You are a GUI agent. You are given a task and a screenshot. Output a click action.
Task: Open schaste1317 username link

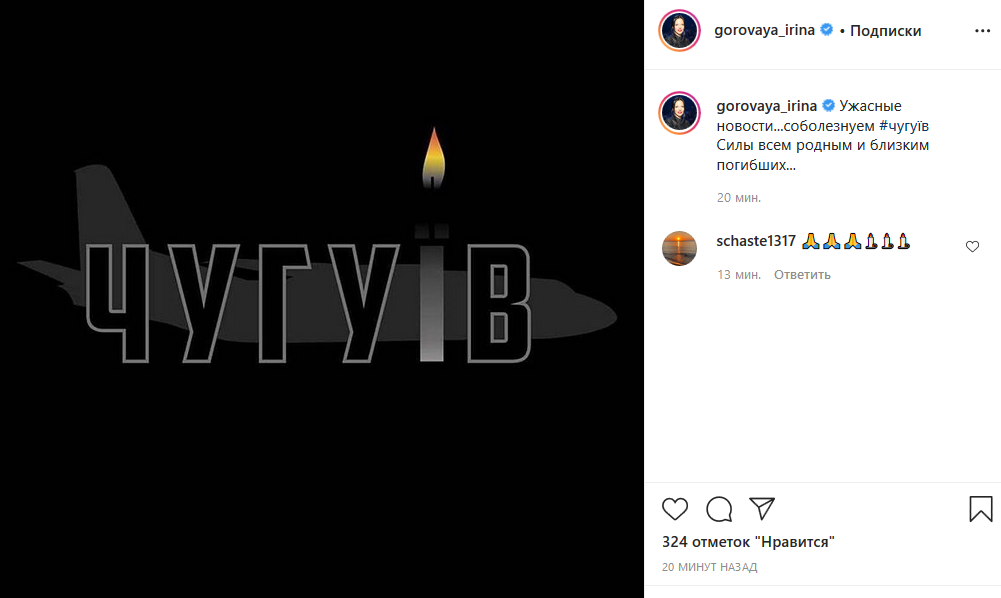pyautogui.click(x=756, y=241)
